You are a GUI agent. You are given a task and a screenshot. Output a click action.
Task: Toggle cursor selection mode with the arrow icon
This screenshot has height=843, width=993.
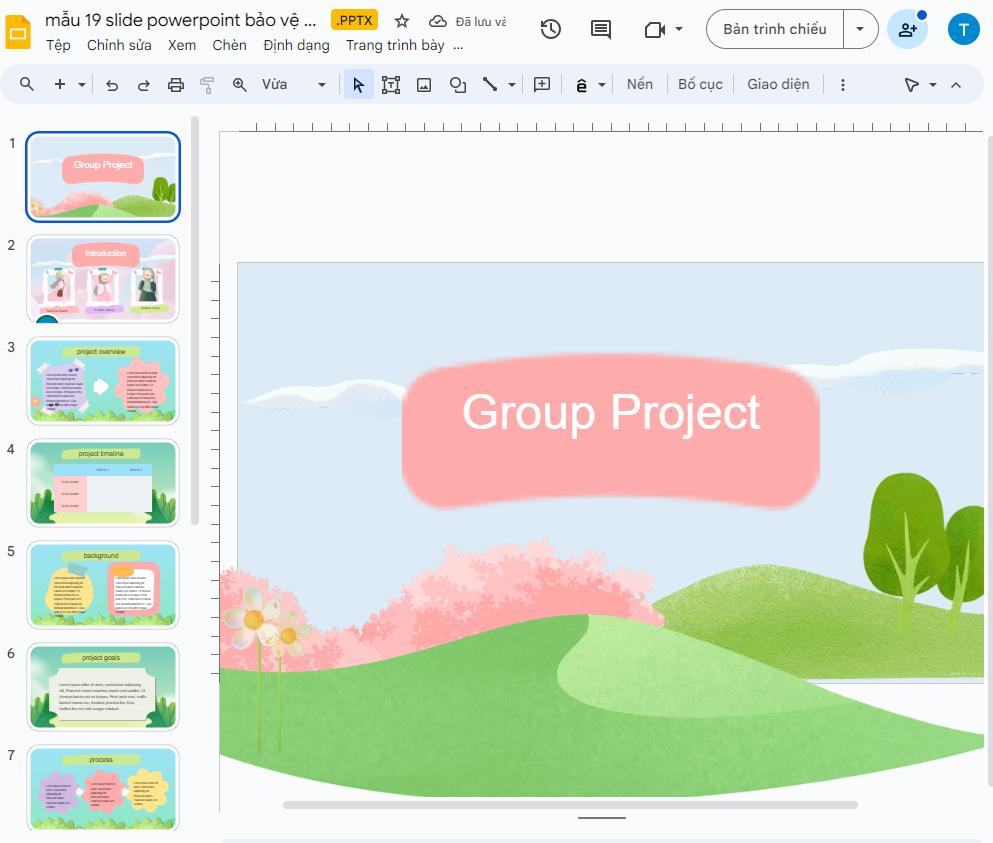tap(358, 84)
